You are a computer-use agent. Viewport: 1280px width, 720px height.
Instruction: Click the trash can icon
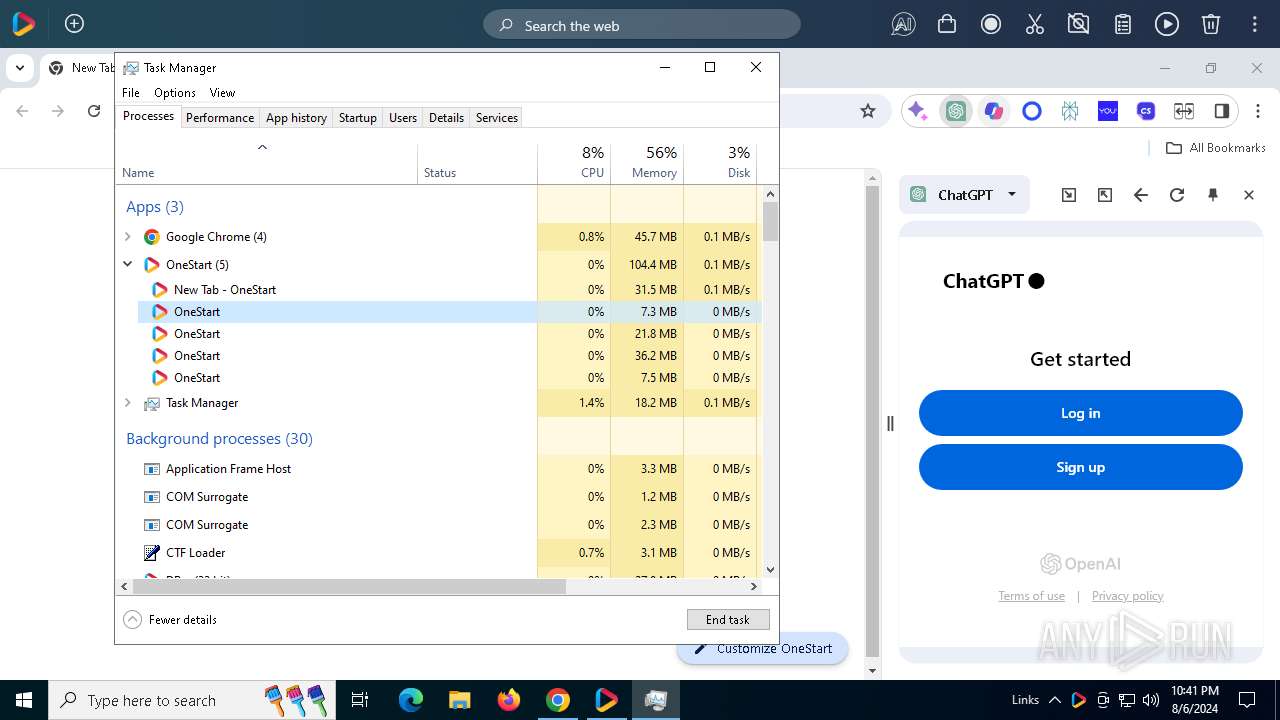[x=1211, y=25]
